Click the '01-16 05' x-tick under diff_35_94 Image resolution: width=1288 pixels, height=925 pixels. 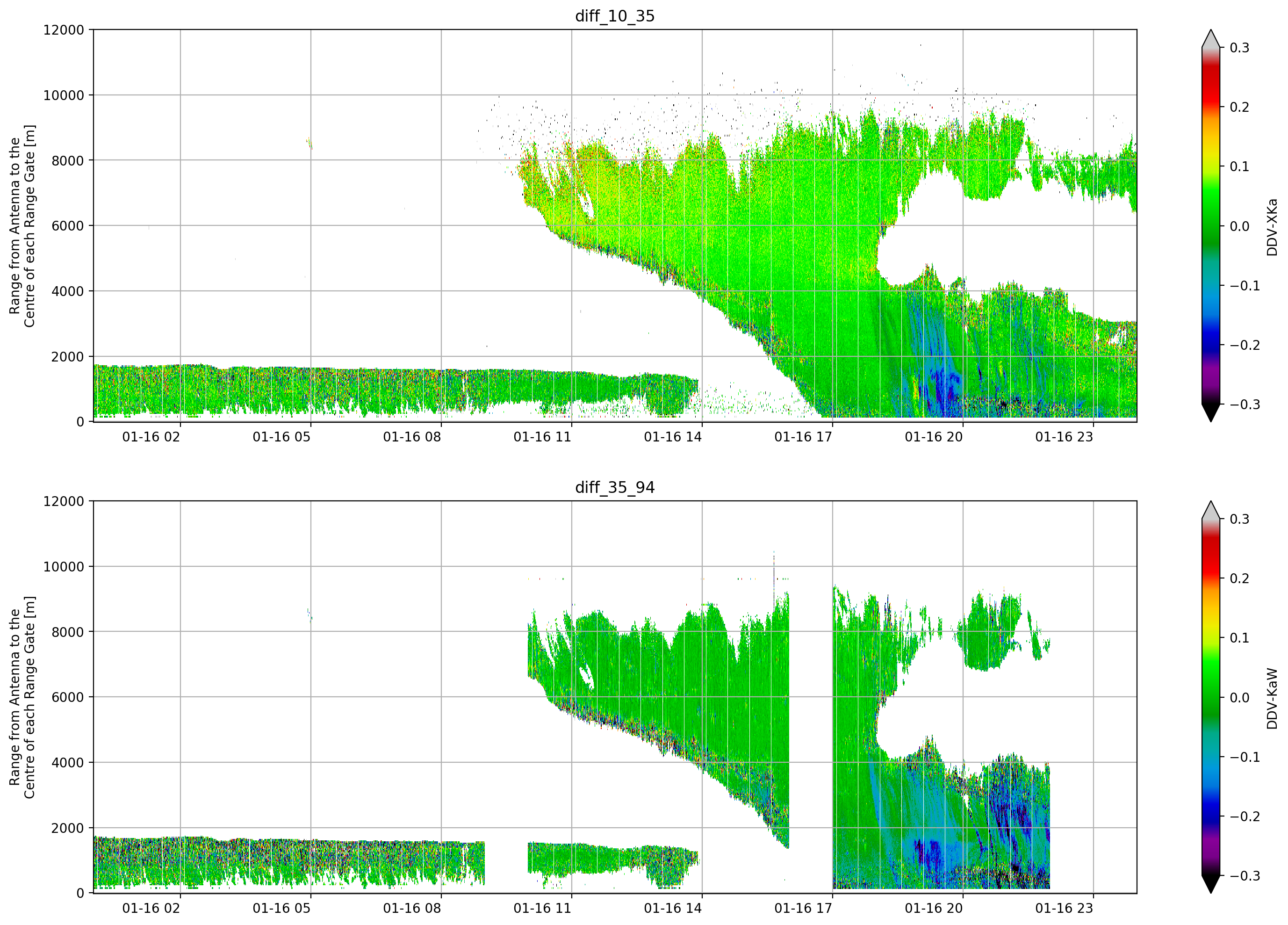point(282,909)
